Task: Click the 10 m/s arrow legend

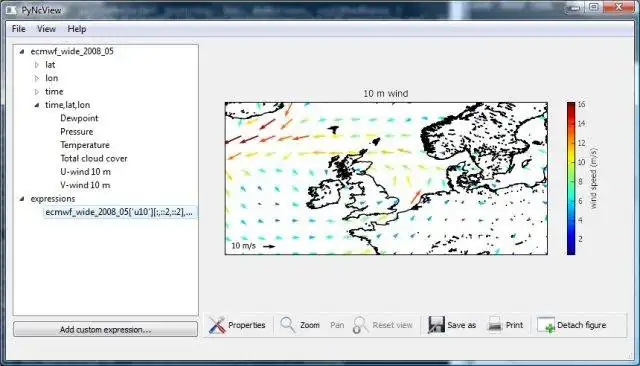Action: coord(253,246)
